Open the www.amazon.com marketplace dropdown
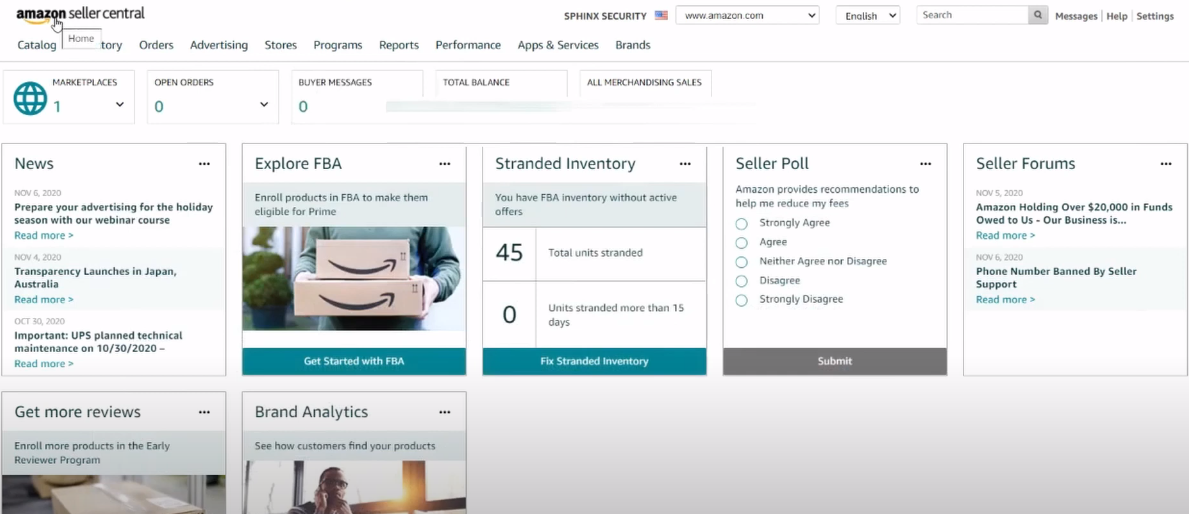 (747, 15)
